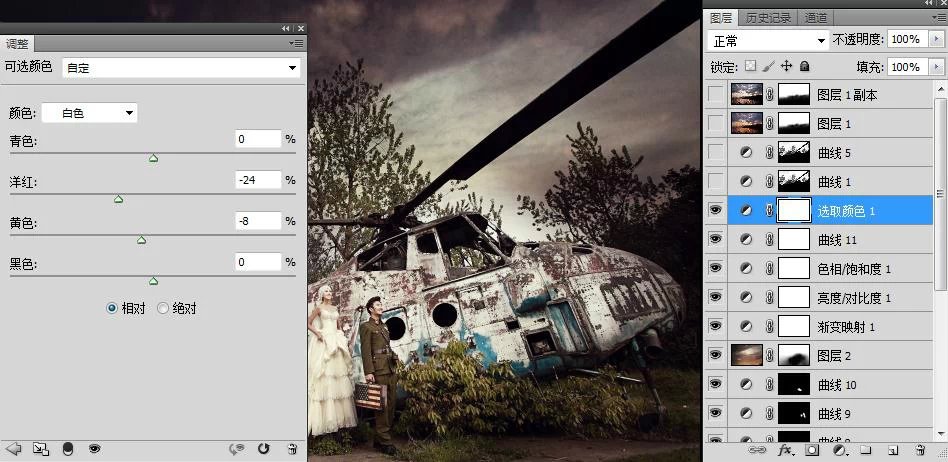Lock position move icon
Image resolution: width=948 pixels, height=462 pixels.
coord(787,66)
